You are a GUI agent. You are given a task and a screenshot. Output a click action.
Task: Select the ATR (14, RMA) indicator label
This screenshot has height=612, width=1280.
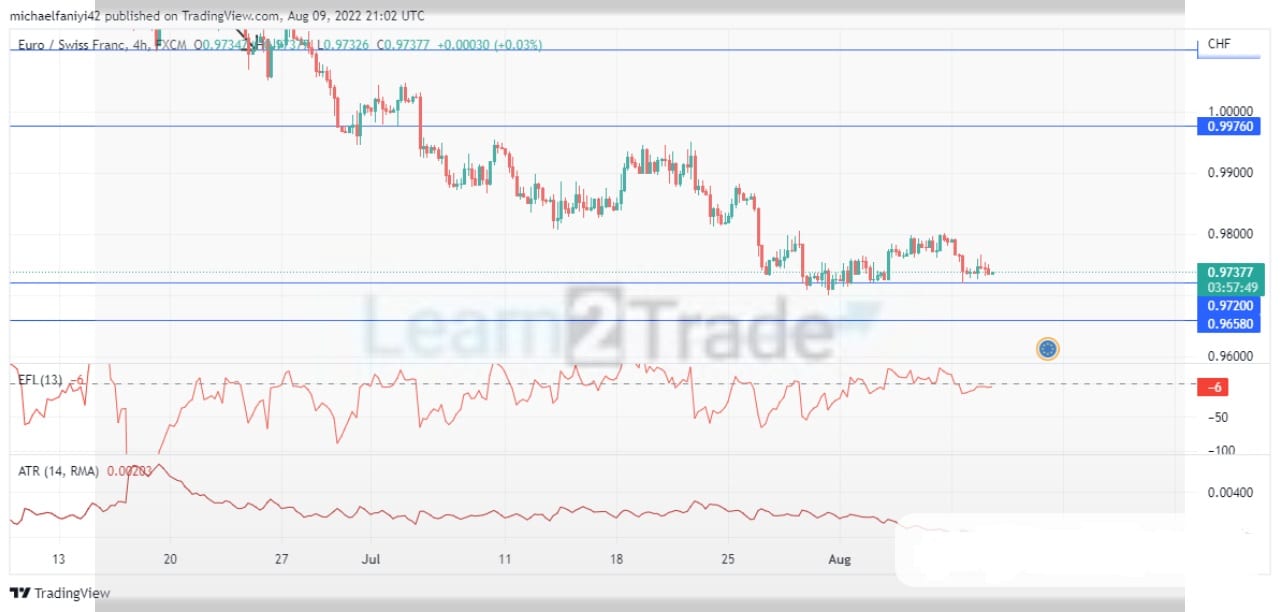coord(58,470)
